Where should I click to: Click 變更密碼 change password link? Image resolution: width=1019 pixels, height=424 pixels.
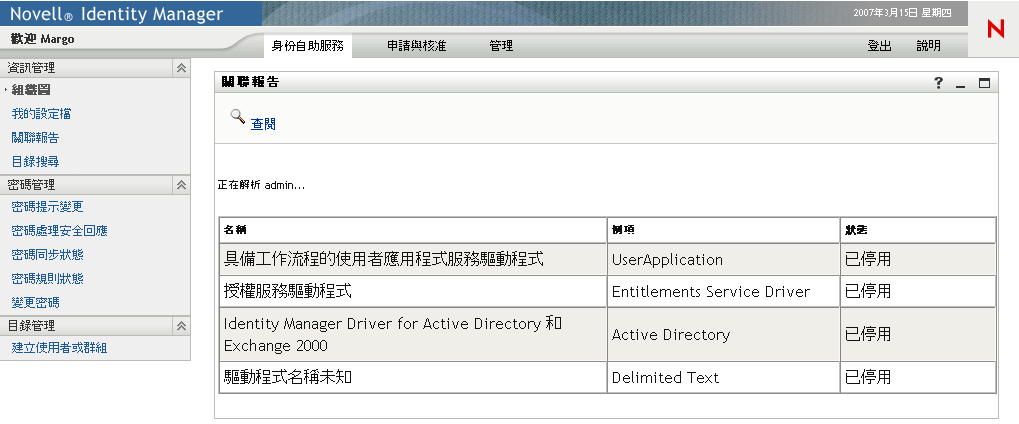35,302
